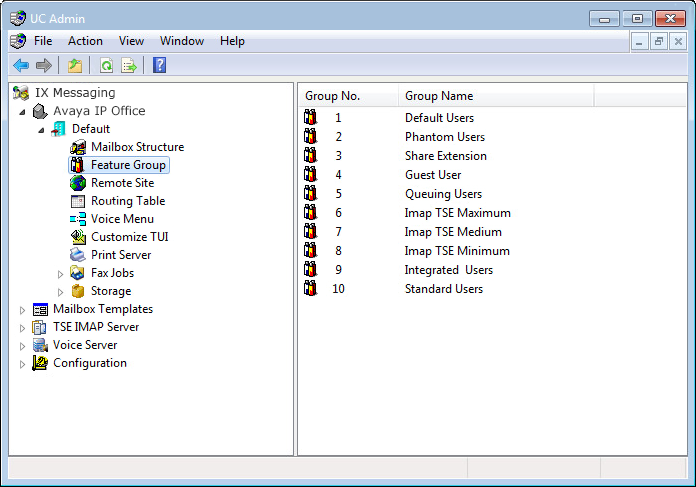Open the Help menu

point(232,41)
